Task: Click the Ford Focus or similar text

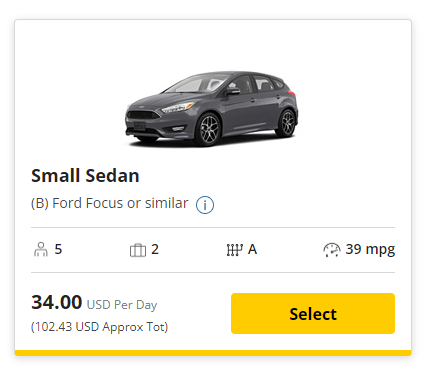Action: coord(109,203)
